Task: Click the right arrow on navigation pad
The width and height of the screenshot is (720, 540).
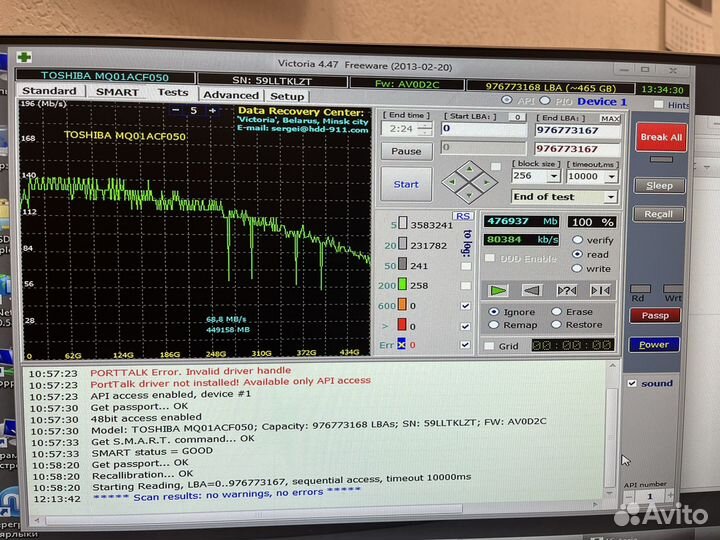Action: click(x=487, y=182)
